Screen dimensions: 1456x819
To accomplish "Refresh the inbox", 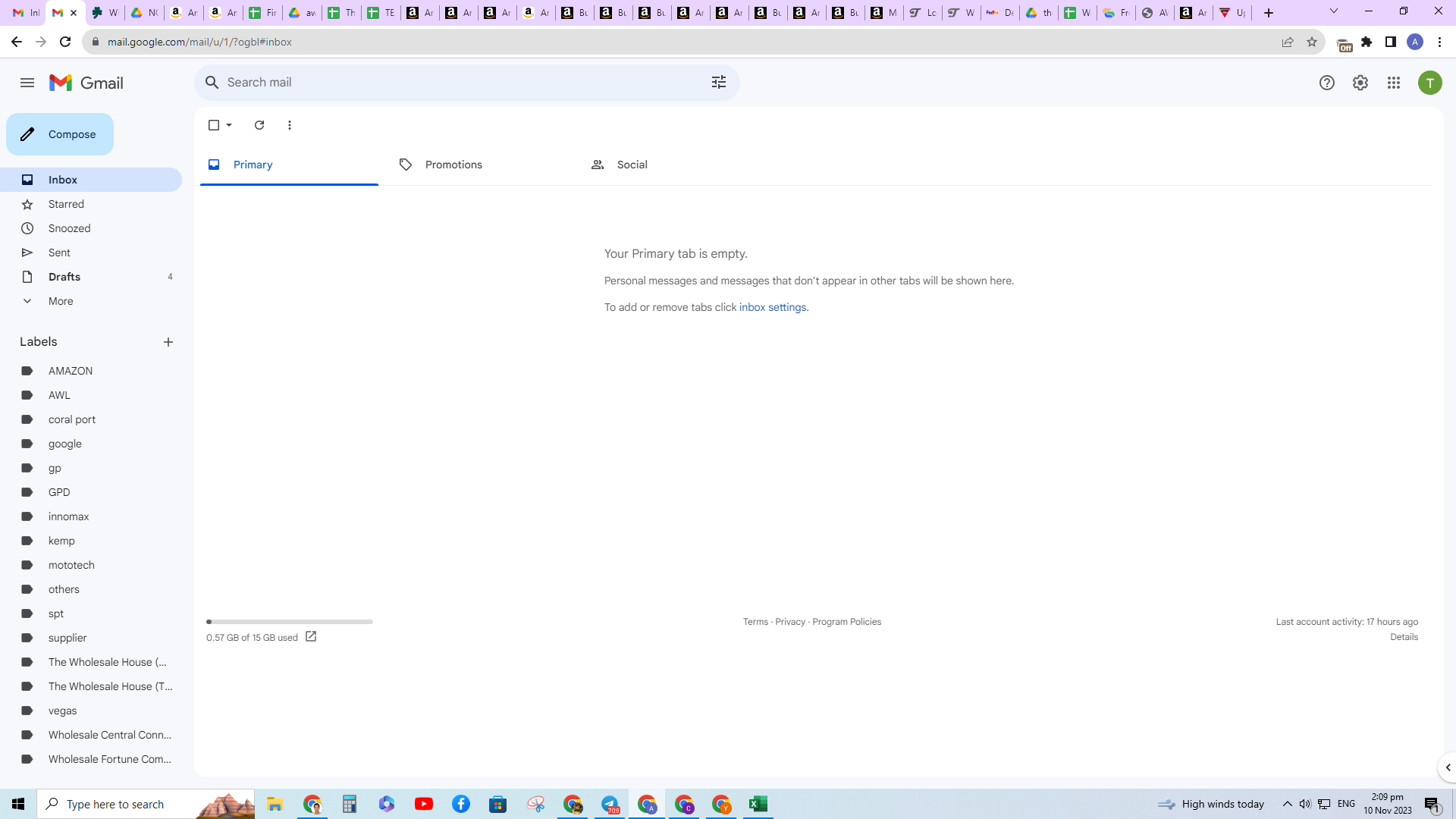I will point(259,125).
